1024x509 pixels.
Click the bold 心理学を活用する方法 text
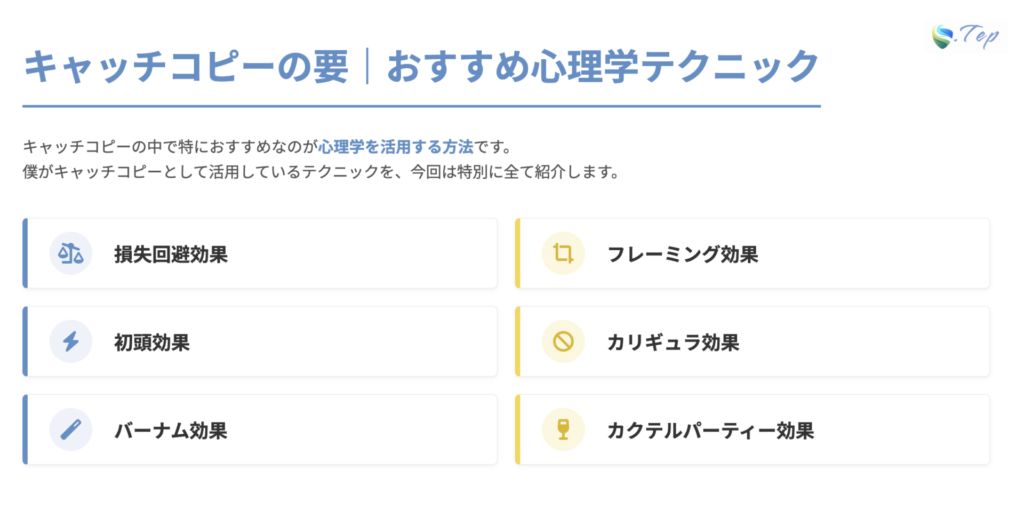pos(396,146)
